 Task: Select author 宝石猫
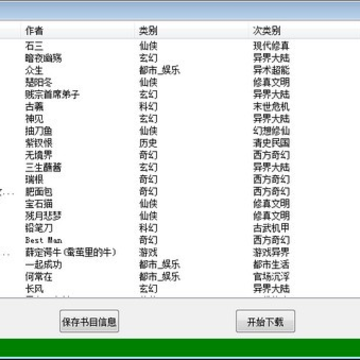click(x=39, y=203)
